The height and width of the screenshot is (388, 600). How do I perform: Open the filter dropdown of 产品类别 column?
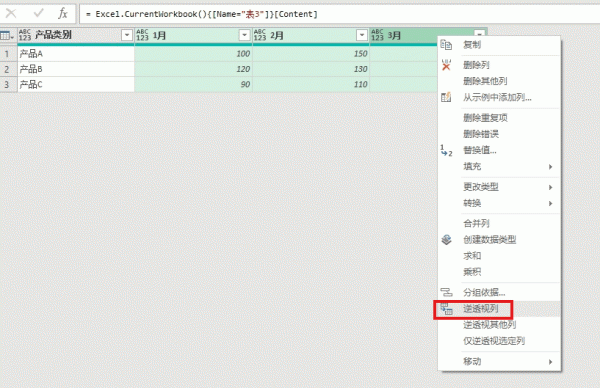click(x=127, y=35)
